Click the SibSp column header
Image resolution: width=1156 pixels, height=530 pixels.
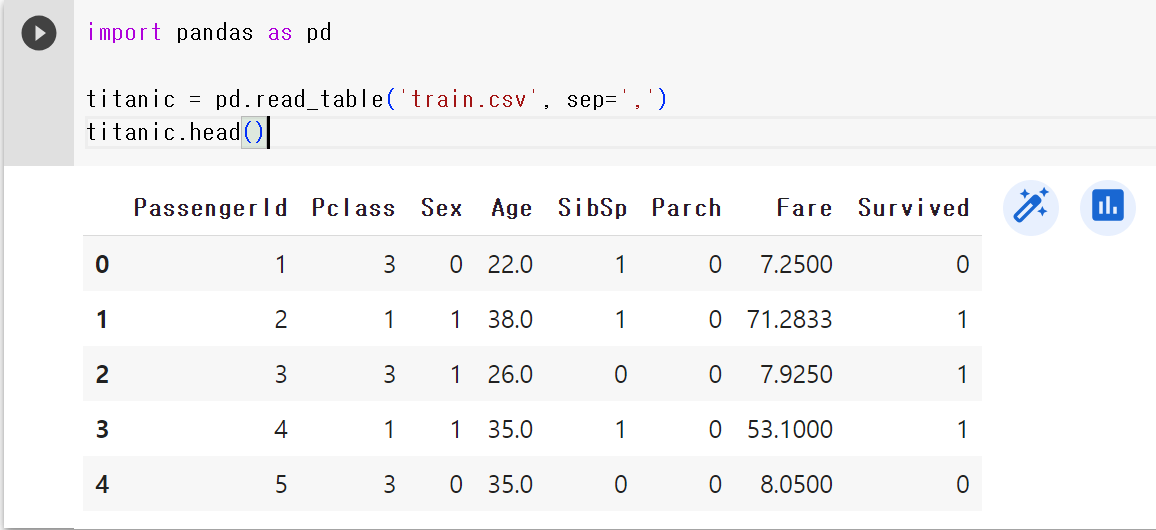[593, 208]
